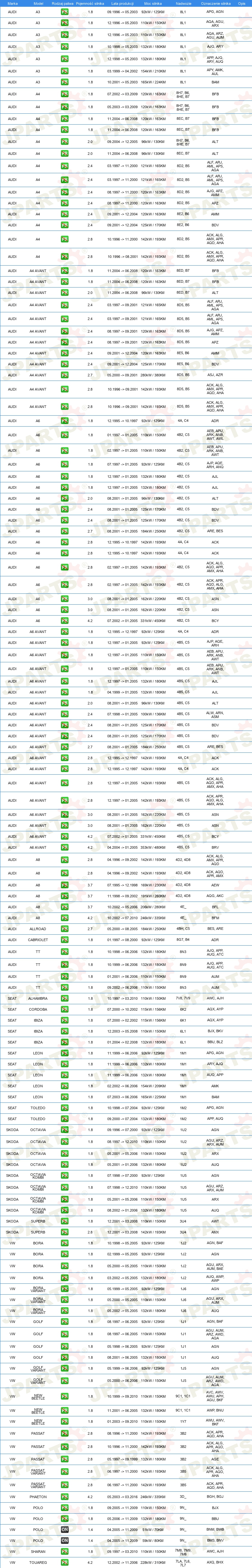Click petrol icon in Seat Leon AMK row
Viewport: 252px width, 1568px height.
coord(64,1086)
